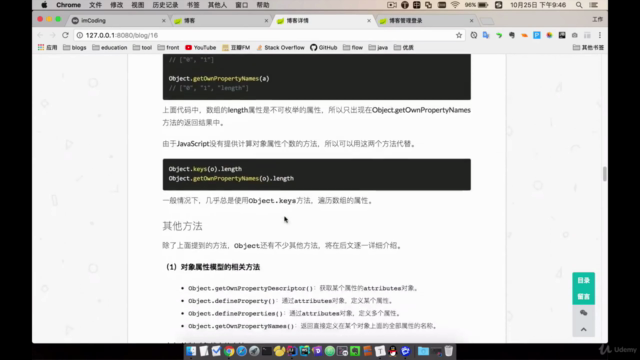
Task: Open Notification Center in menu bar
Action: (x=594, y=5)
